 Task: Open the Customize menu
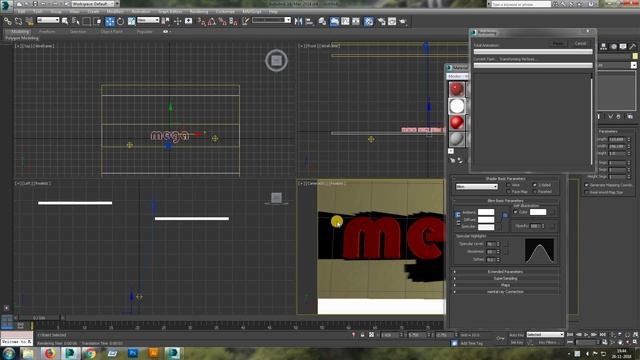click(x=225, y=11)
